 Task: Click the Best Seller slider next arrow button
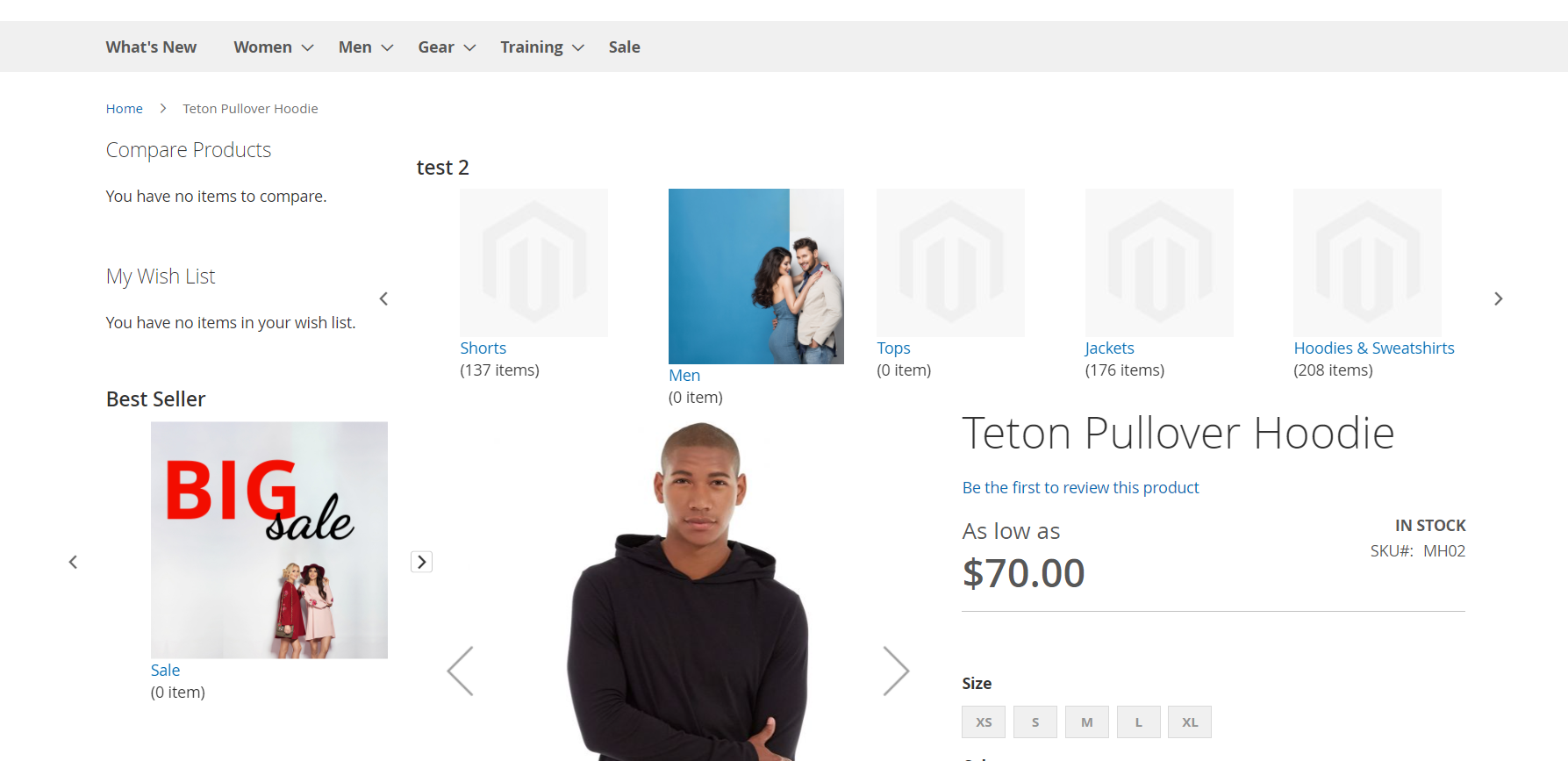coord(422,562)
